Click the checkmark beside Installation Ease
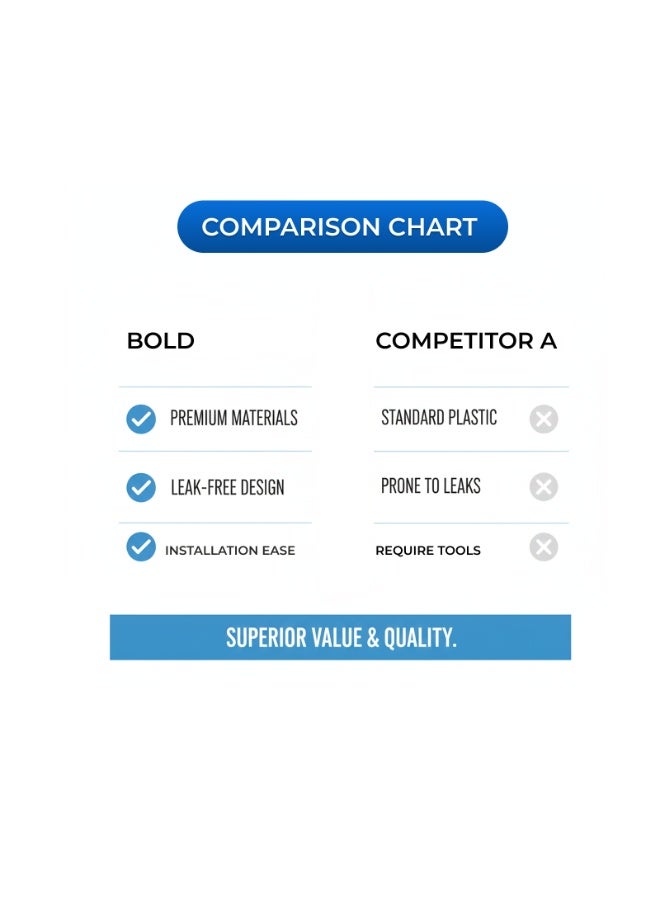 coord(141,547)
